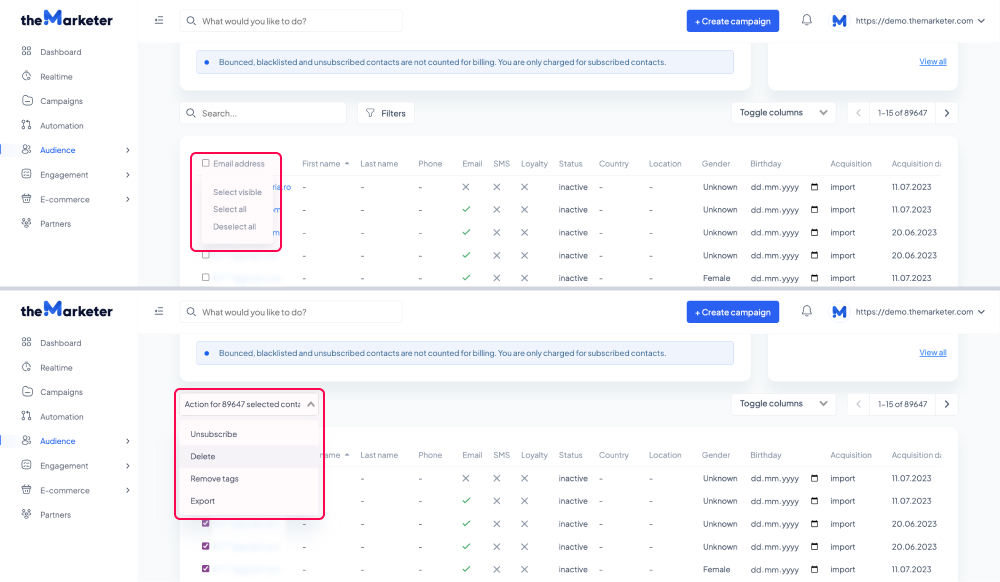Open Dashboard icon in lower screenshot sidebar

(26, 342)
